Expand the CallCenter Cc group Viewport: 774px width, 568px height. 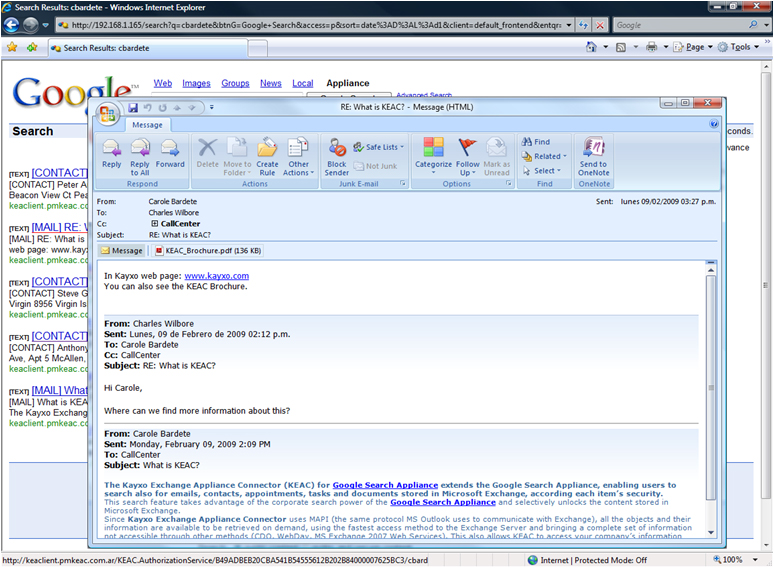[155, 224]
